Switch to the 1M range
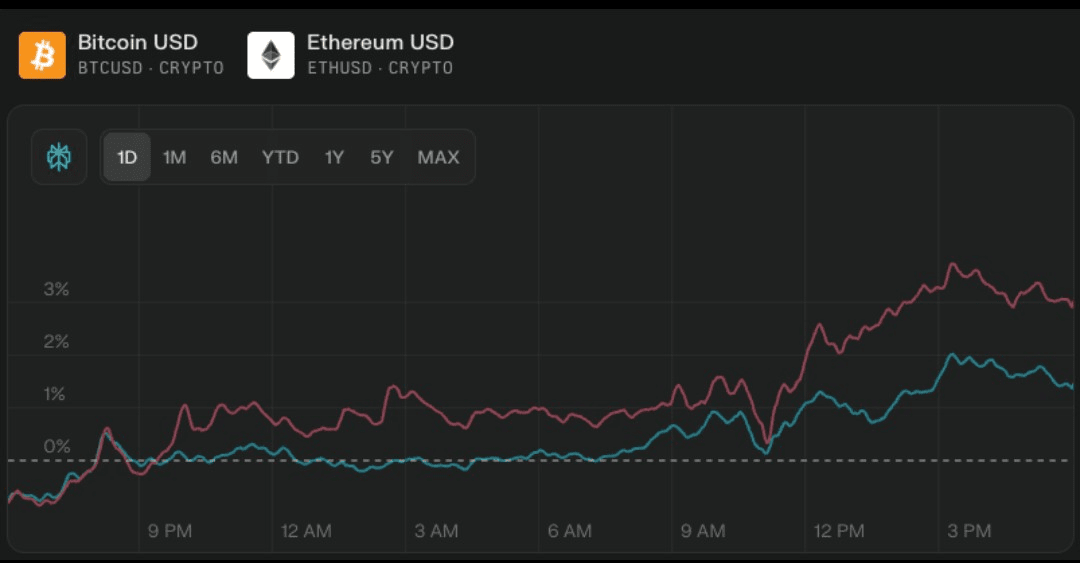The width and height of the screenshot is (1080, 563). point(174,157)
